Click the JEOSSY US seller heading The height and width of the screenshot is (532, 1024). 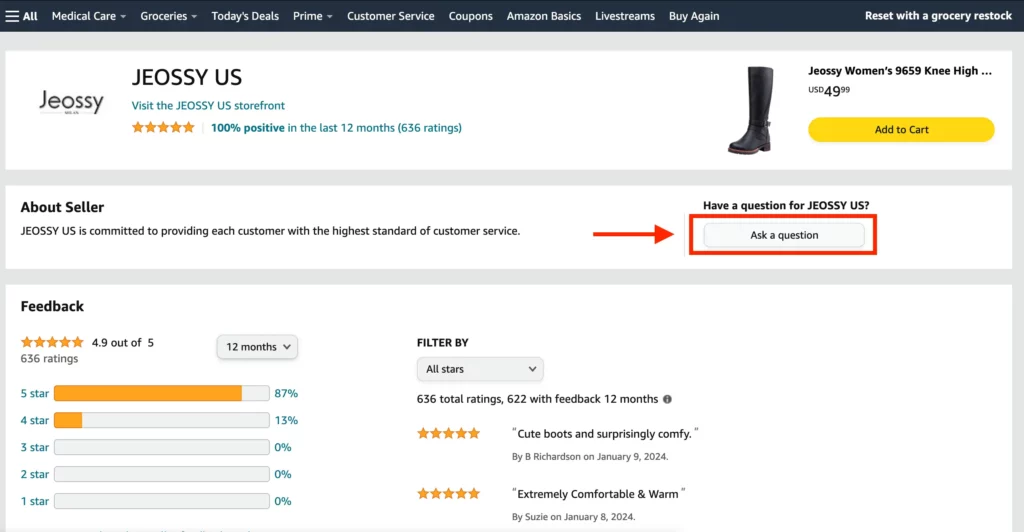pyautogui.click(x=187, y=77)
